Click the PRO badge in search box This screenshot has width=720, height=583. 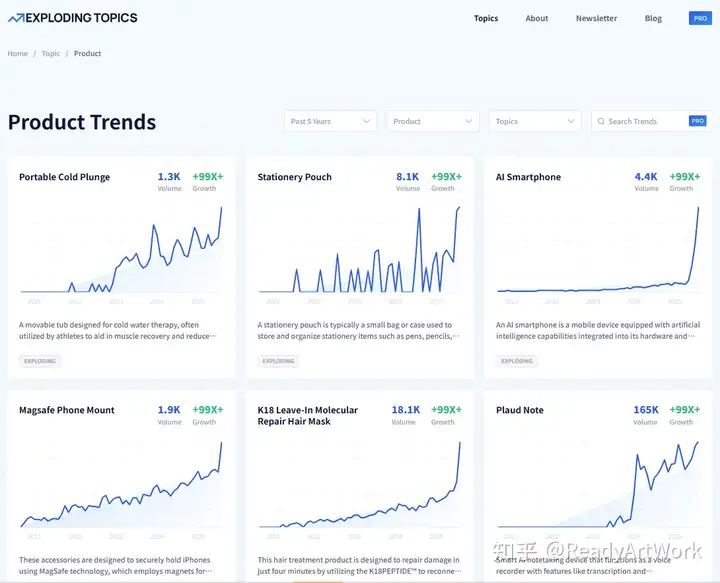[698, 121]
